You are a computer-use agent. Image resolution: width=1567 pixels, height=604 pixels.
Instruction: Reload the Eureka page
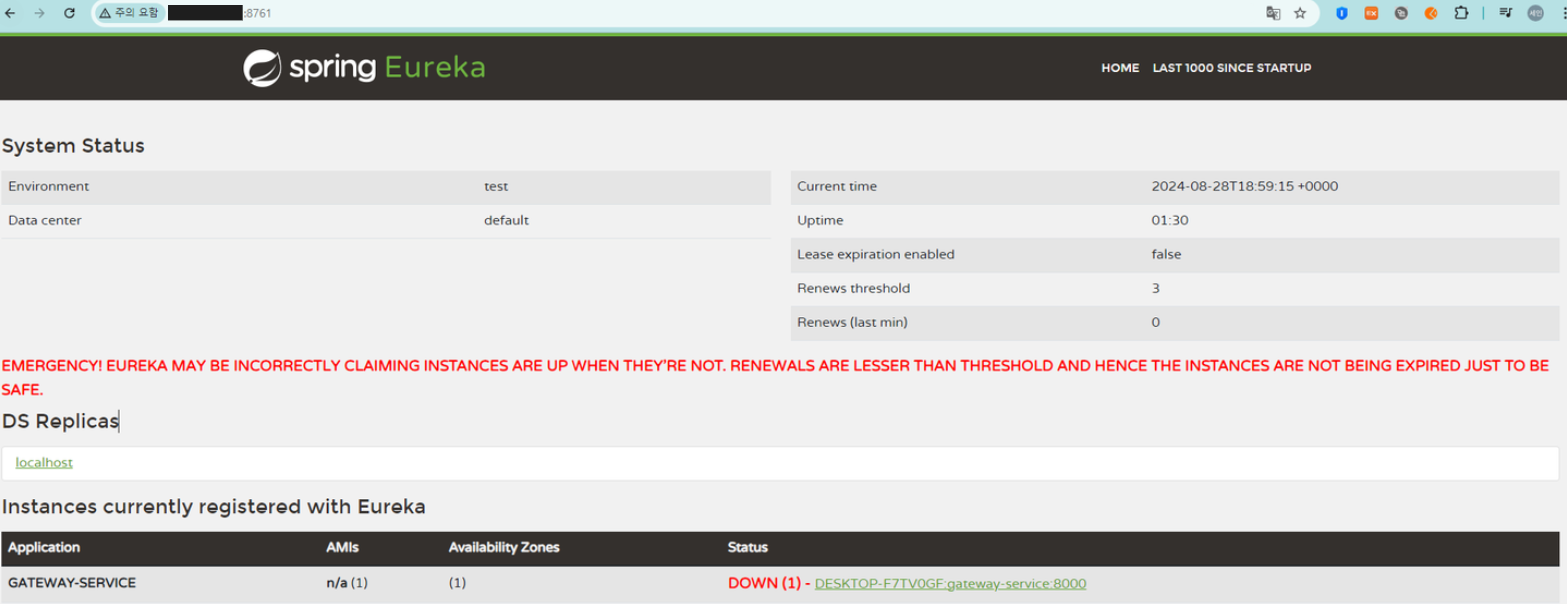click(69, 13)
